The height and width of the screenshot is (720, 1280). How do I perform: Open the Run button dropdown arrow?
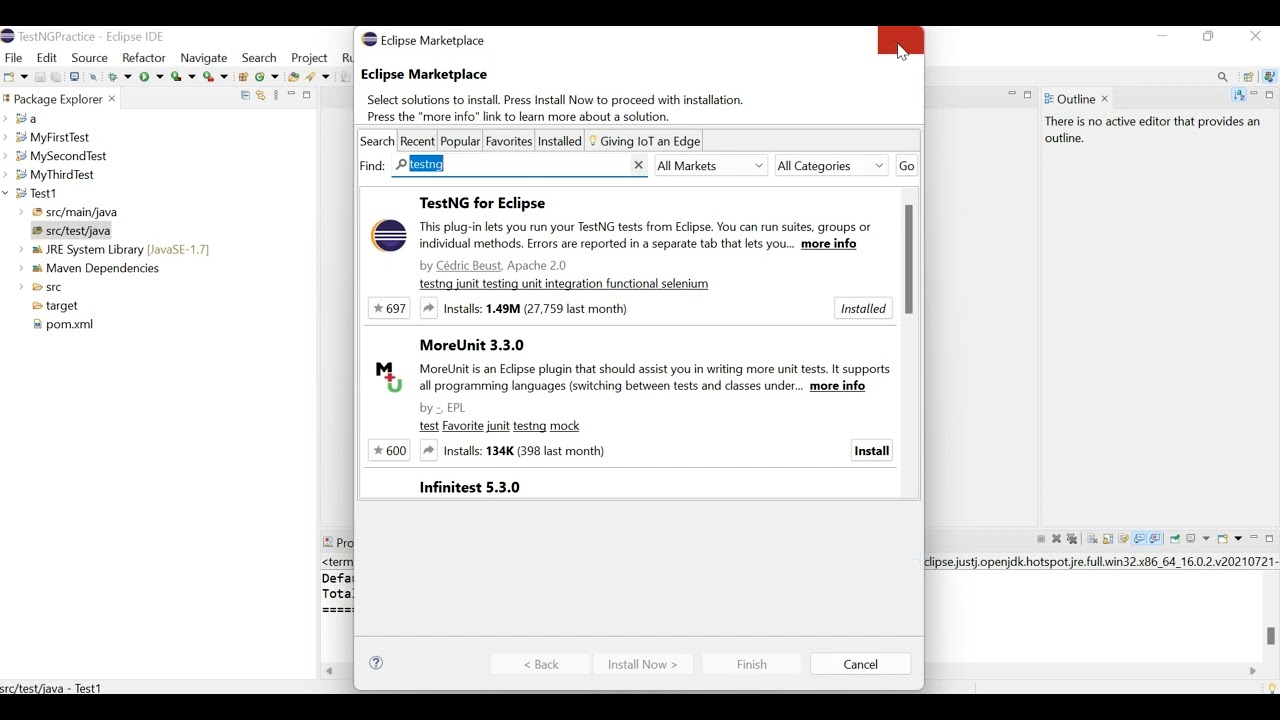[160, 77]
